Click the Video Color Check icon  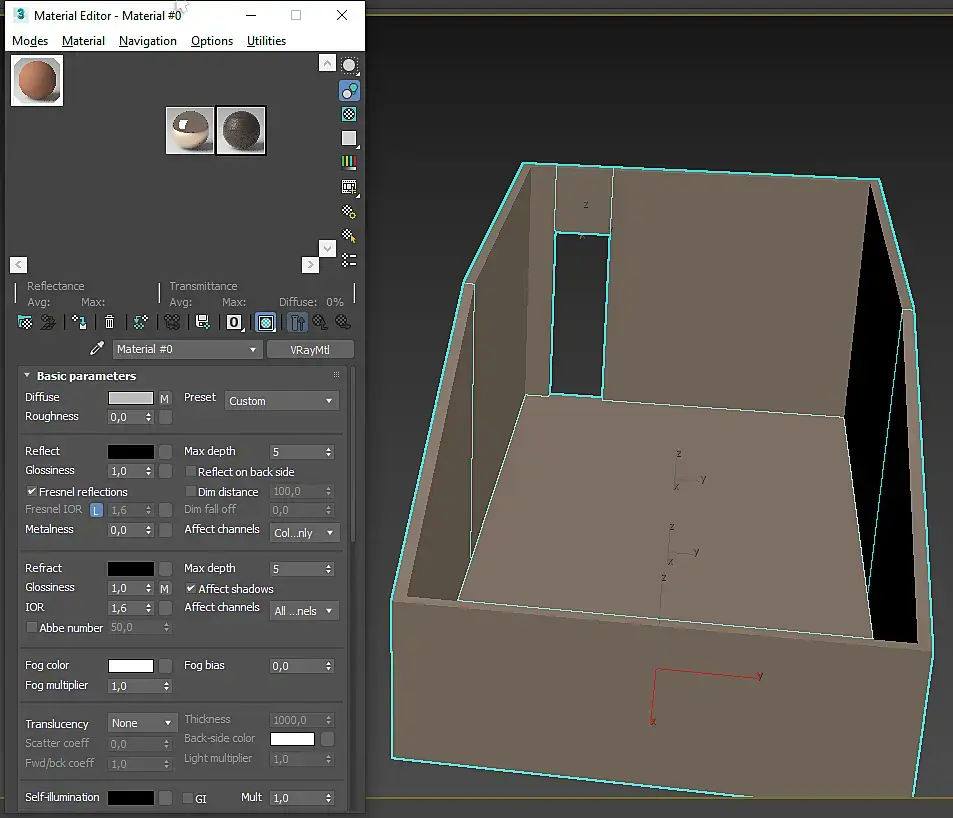349,162
